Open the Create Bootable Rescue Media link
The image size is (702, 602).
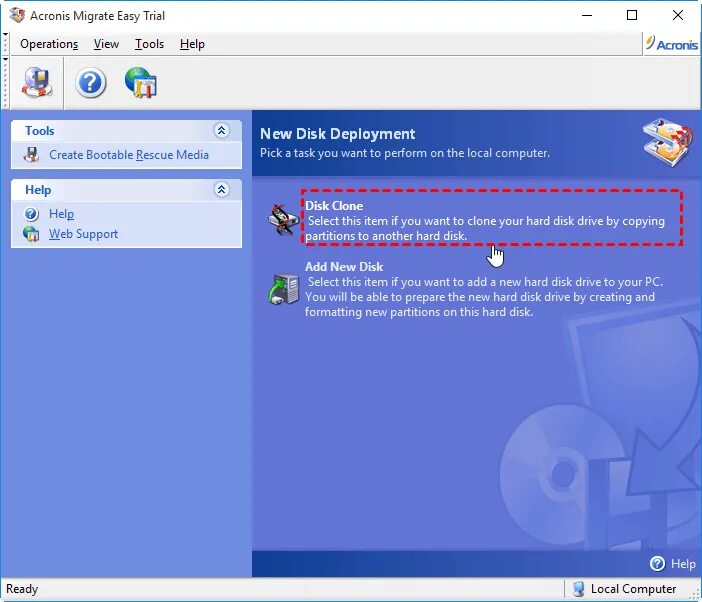pos(129,155)
